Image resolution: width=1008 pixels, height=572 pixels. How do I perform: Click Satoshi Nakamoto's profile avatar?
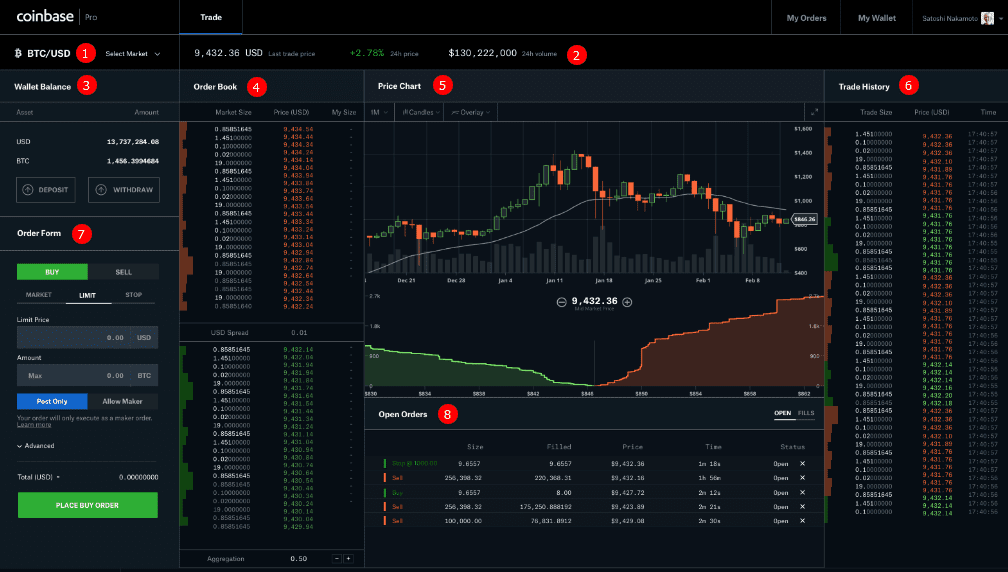click(987, 17)
